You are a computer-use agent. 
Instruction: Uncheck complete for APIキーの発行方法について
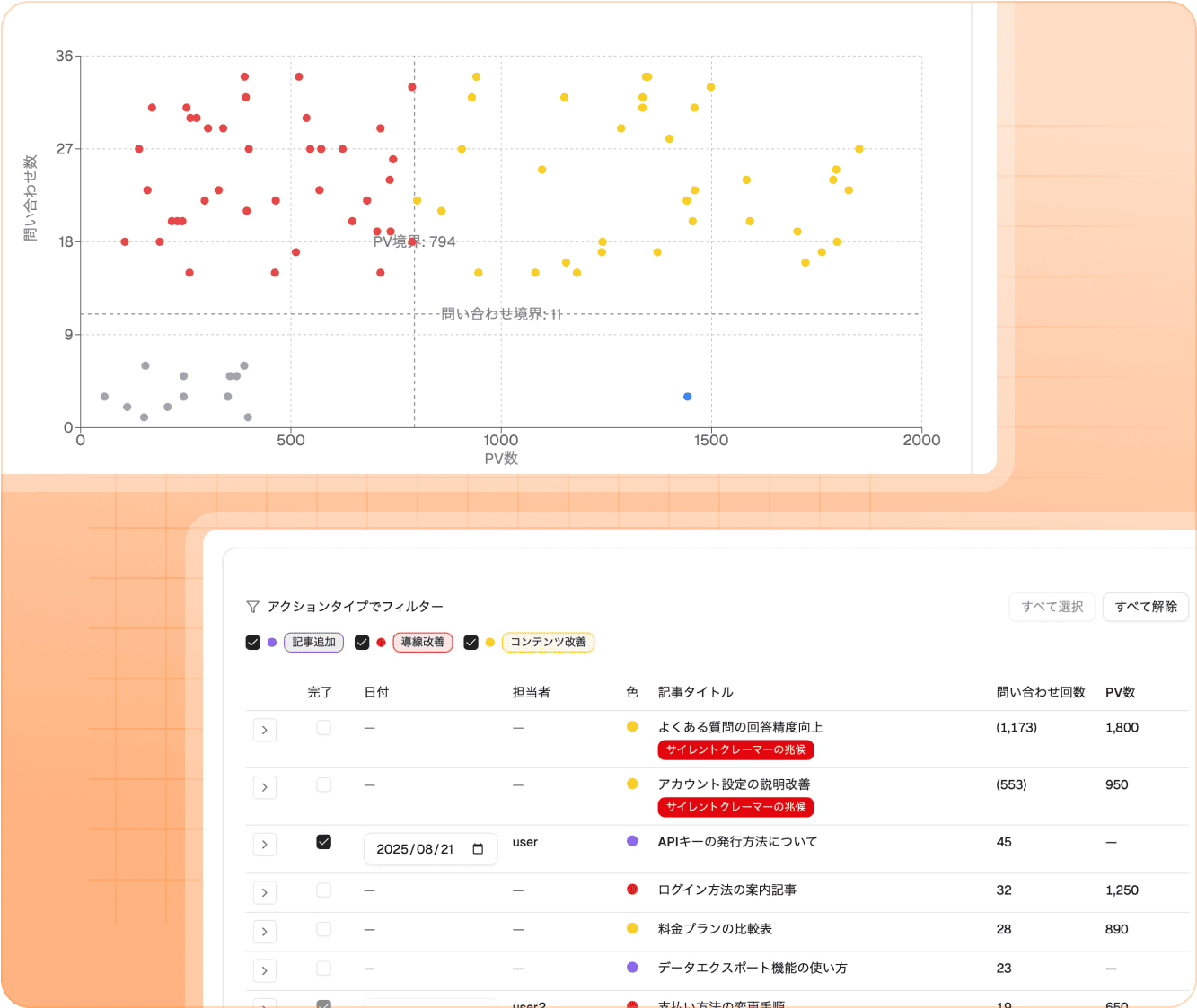pyautogui.click(x=324, y=842)
